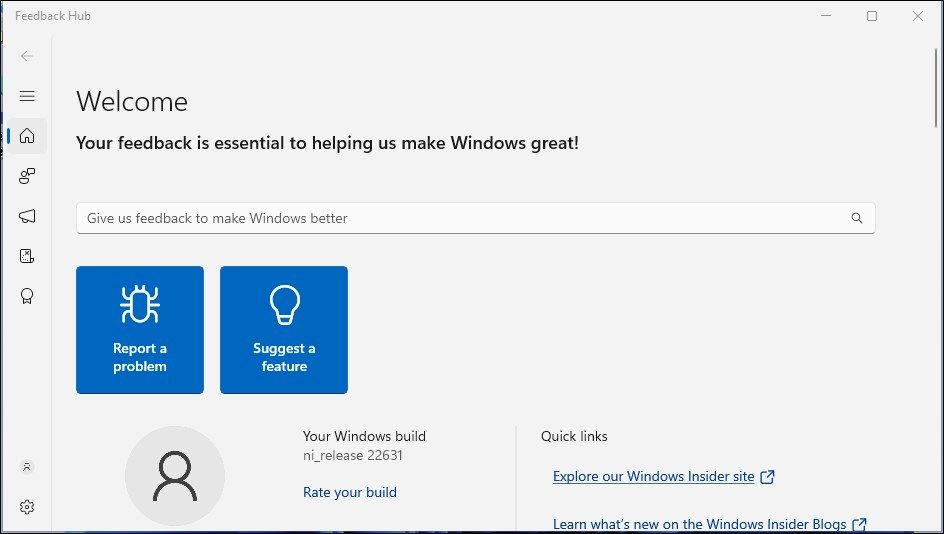Click the Suggest a feature tile
The height and width of the screenshot is (534, 944).
(284, 330)
